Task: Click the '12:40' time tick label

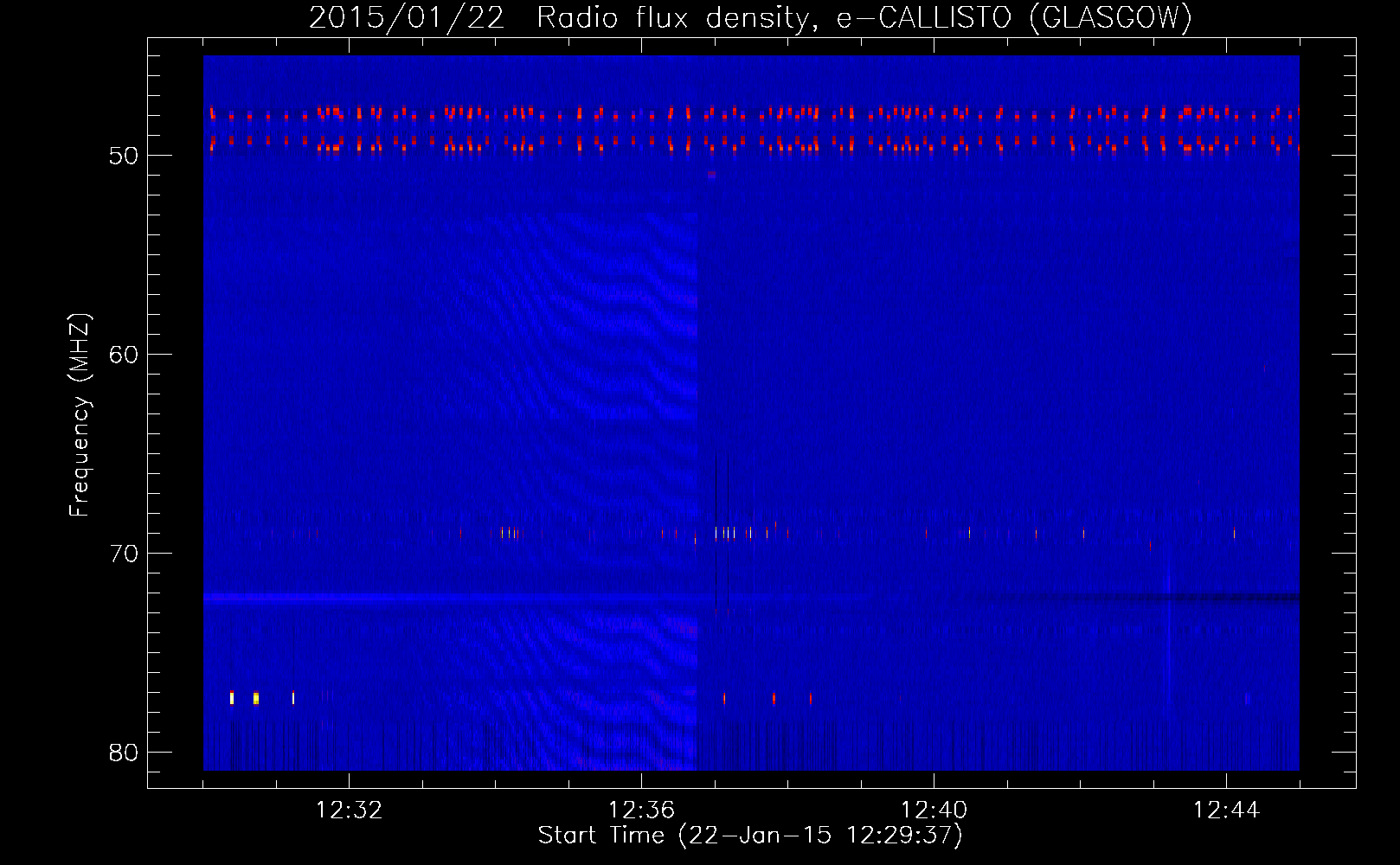Action: point(934,811)
